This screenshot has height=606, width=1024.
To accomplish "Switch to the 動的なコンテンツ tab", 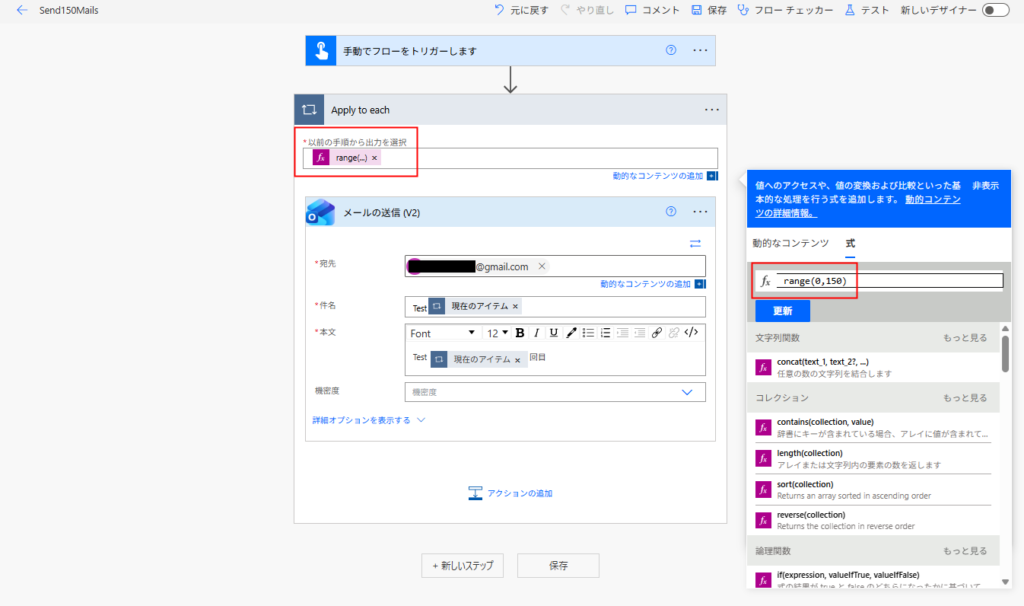I will pyautogui.click(x=790, y=243).
